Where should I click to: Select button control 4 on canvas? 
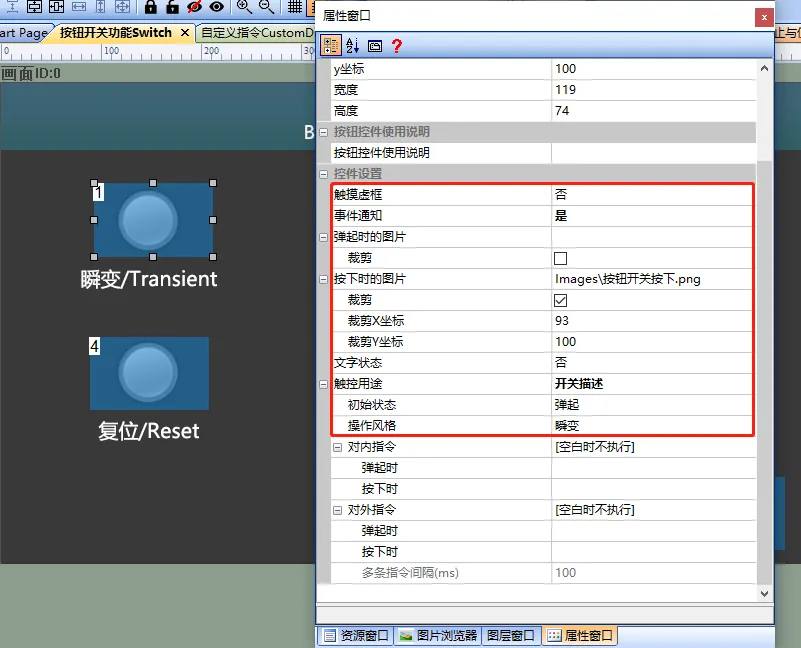149,373
